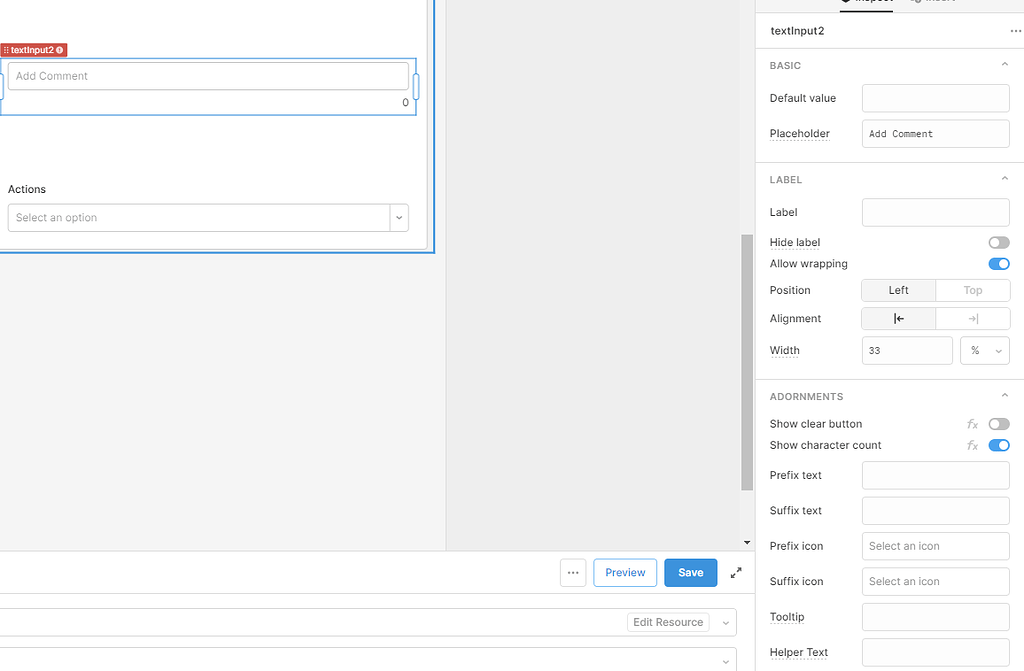This screenshot has width=1024, height=671.
Task: Open the textInput2 options ellipsis menu
Action: [x=1014, y=31]
